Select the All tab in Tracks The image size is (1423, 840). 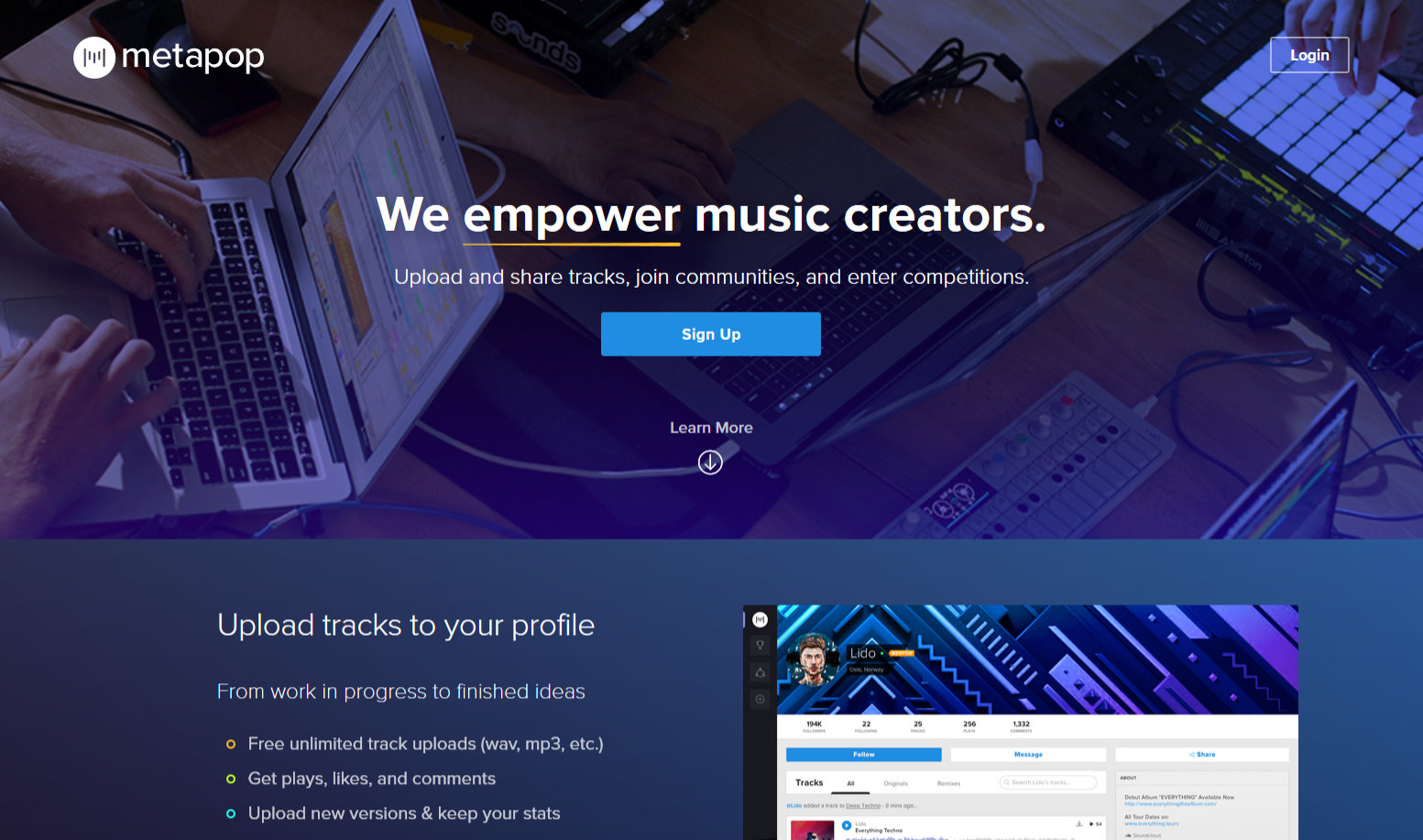[850, 784]
